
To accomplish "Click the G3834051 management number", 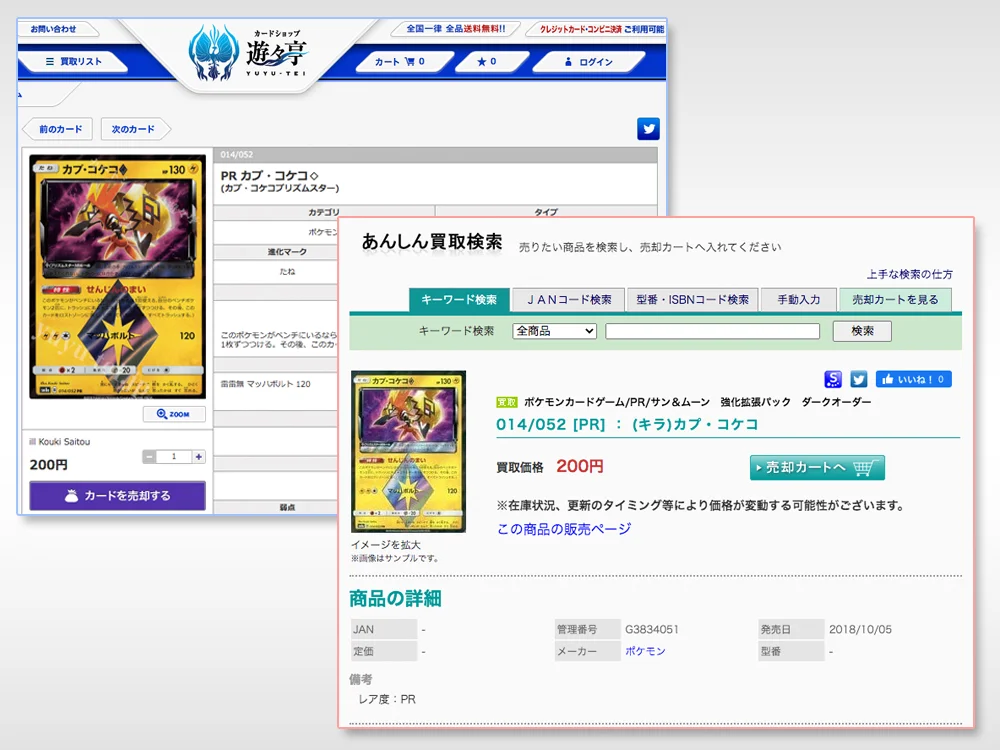I will click(x=652, y=629).
